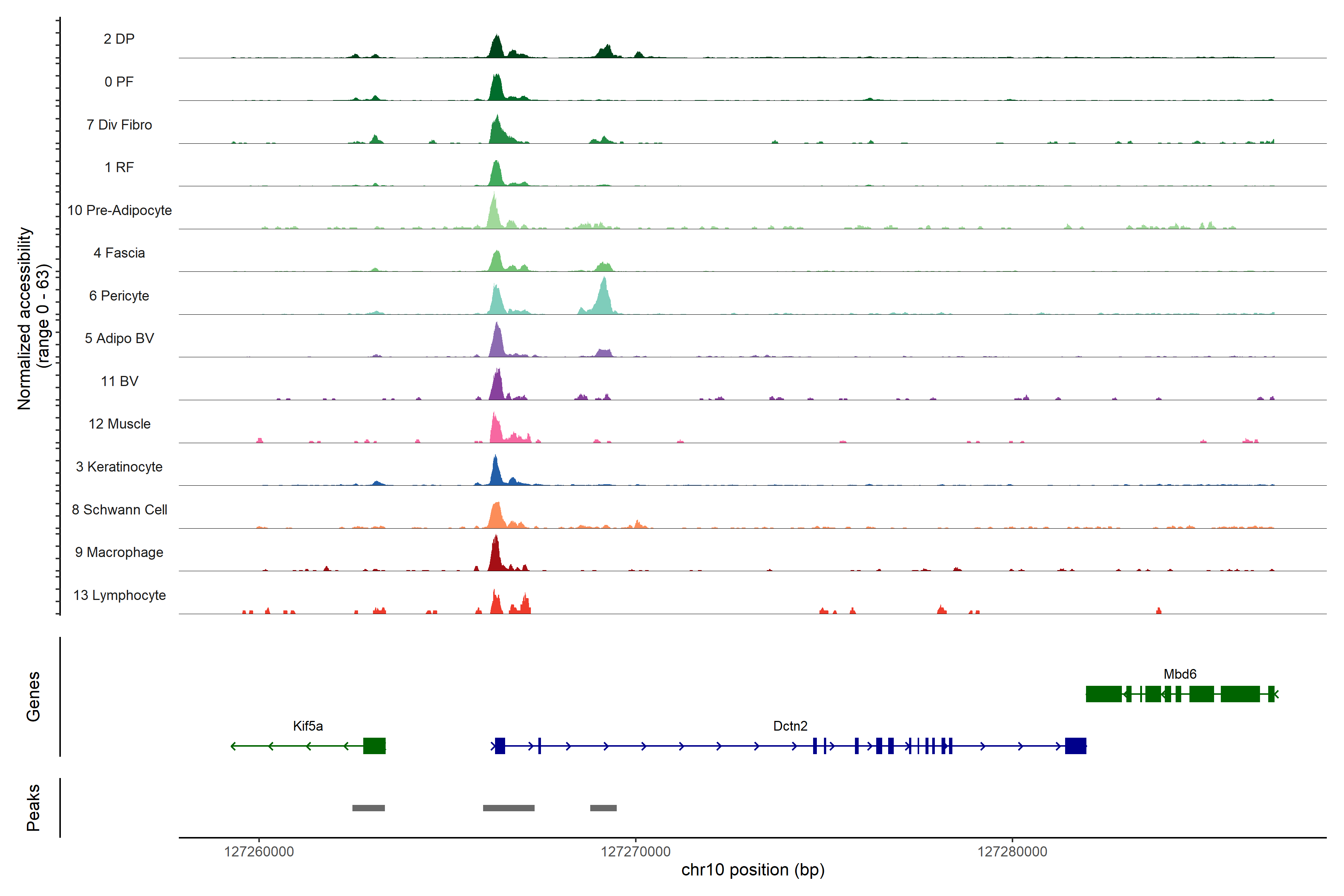Click the middle widest gray peak bar

[x=508, y=808]
